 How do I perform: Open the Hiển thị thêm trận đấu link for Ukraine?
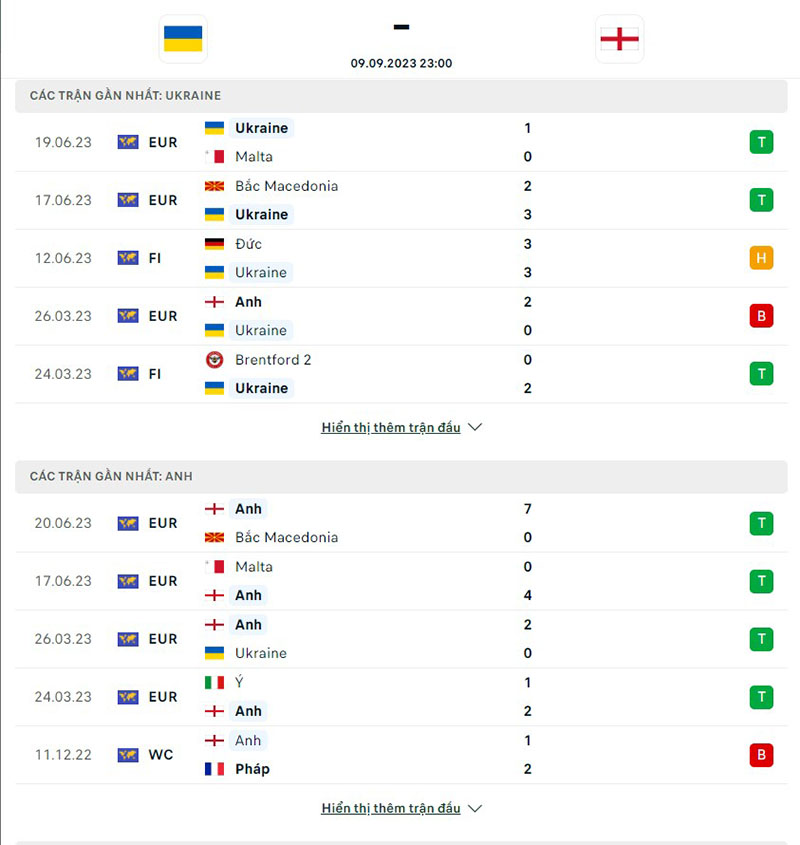[x=392, y=427]
